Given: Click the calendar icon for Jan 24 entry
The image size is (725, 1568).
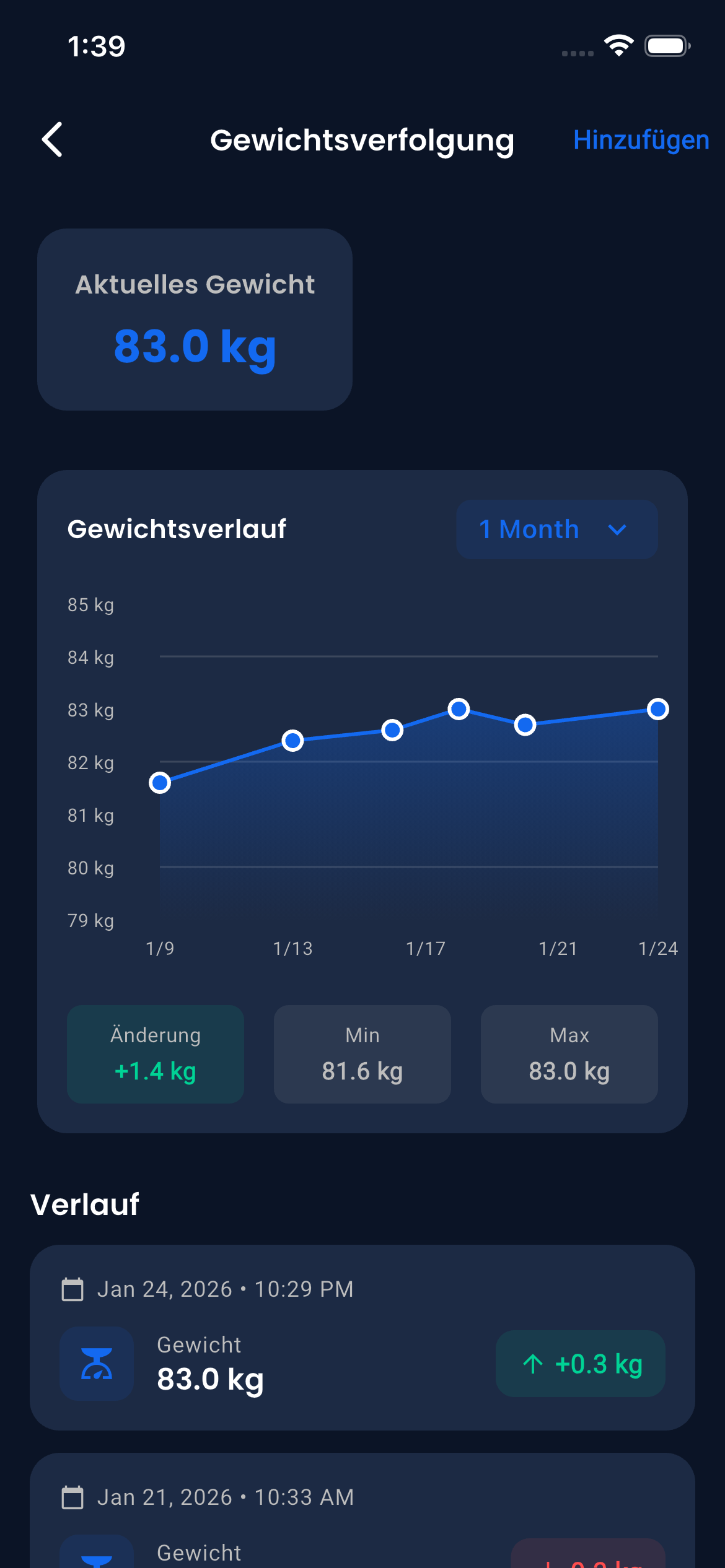Looking at the screenshot, I should [74, 1289].
